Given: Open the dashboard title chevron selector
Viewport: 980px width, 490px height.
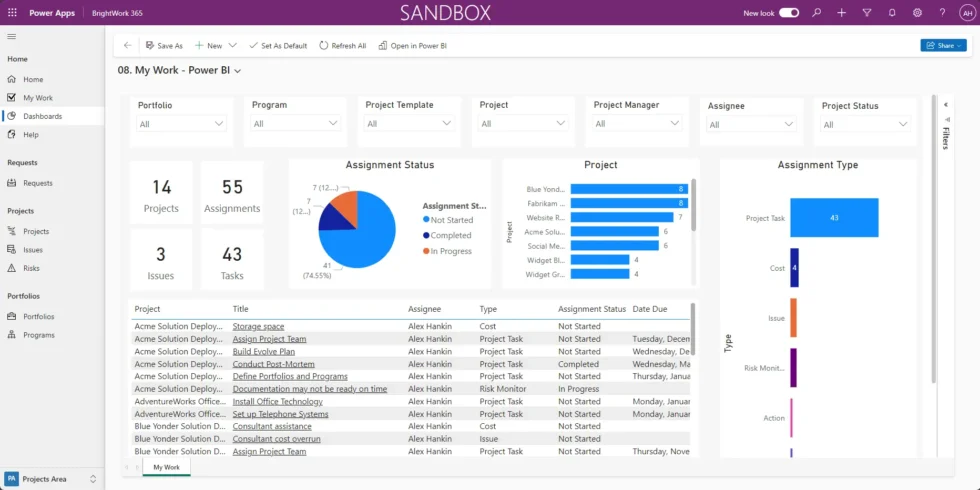Looking at the screenshot, I should [x=238, y=71].
